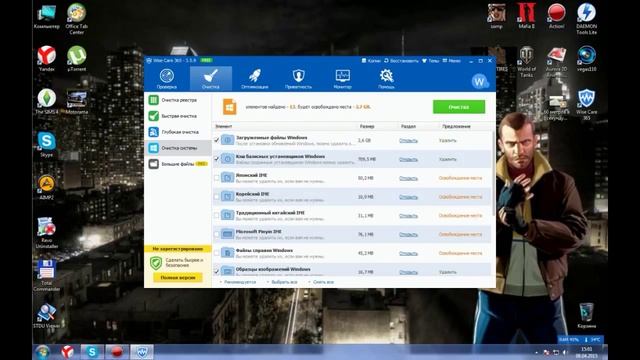Select Большие файлы in the sidebar
This screenshot has height=360, width=640.
178,164
